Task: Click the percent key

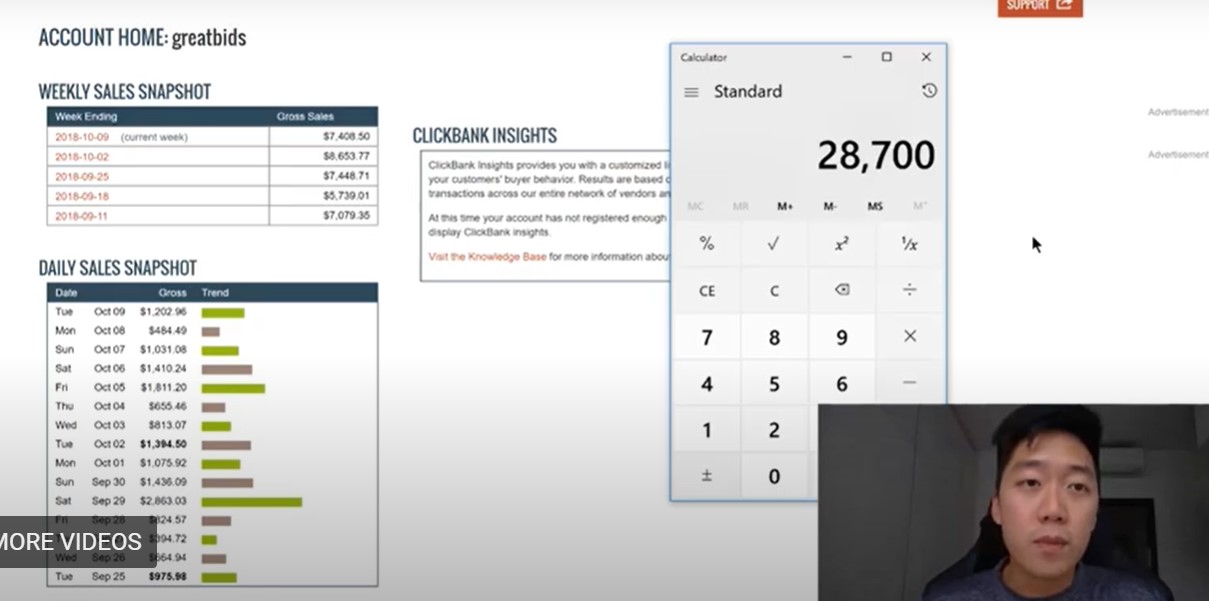Action: [x=706, y=244]
